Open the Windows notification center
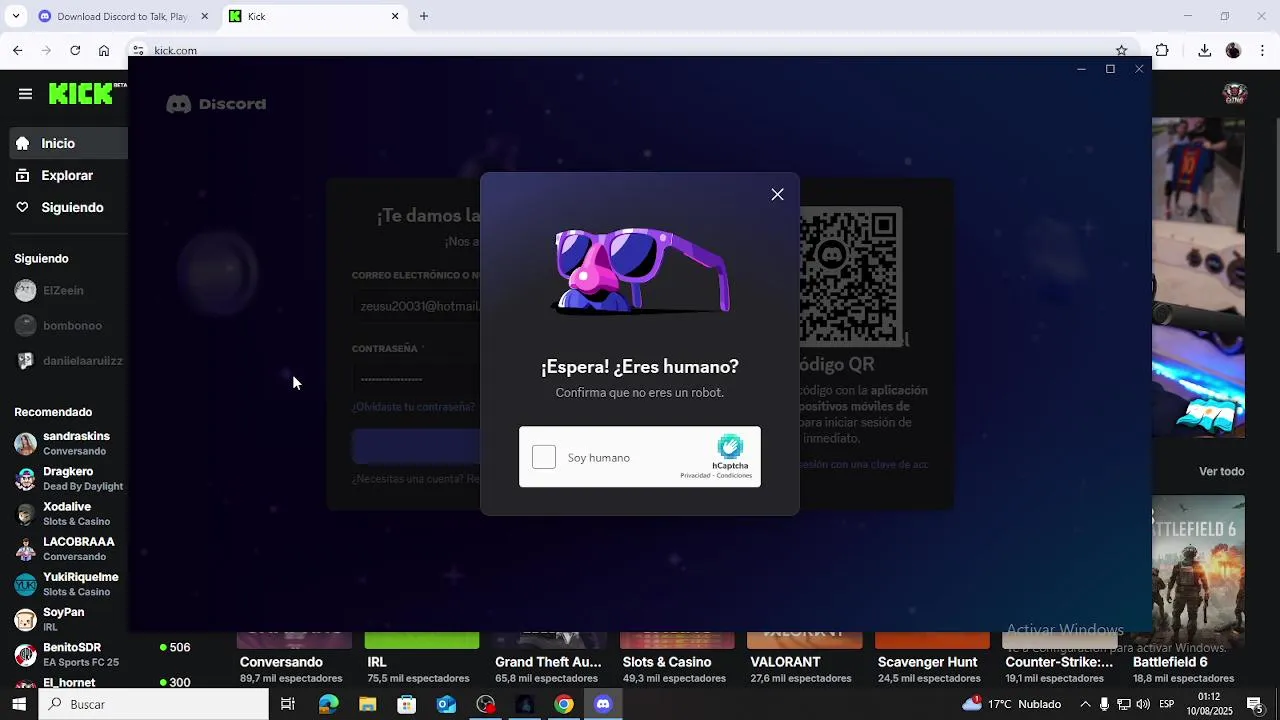The width and height of the screenshot is (1280, 720). [1255, 704]
